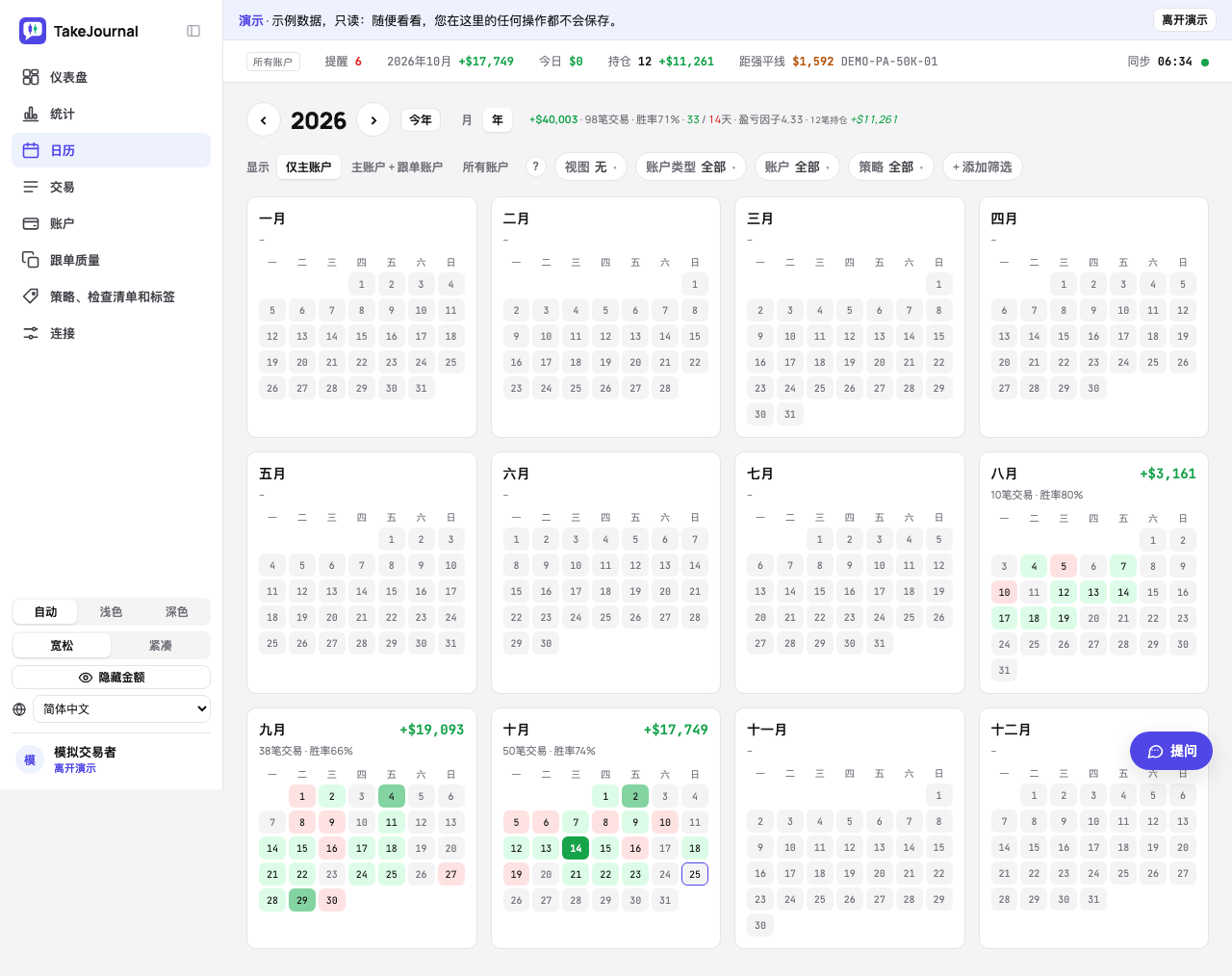The height and width of the screenshot is (976, 1232).
Task: Open the 统计 statistics chart icon
Action: click(31, 114)
